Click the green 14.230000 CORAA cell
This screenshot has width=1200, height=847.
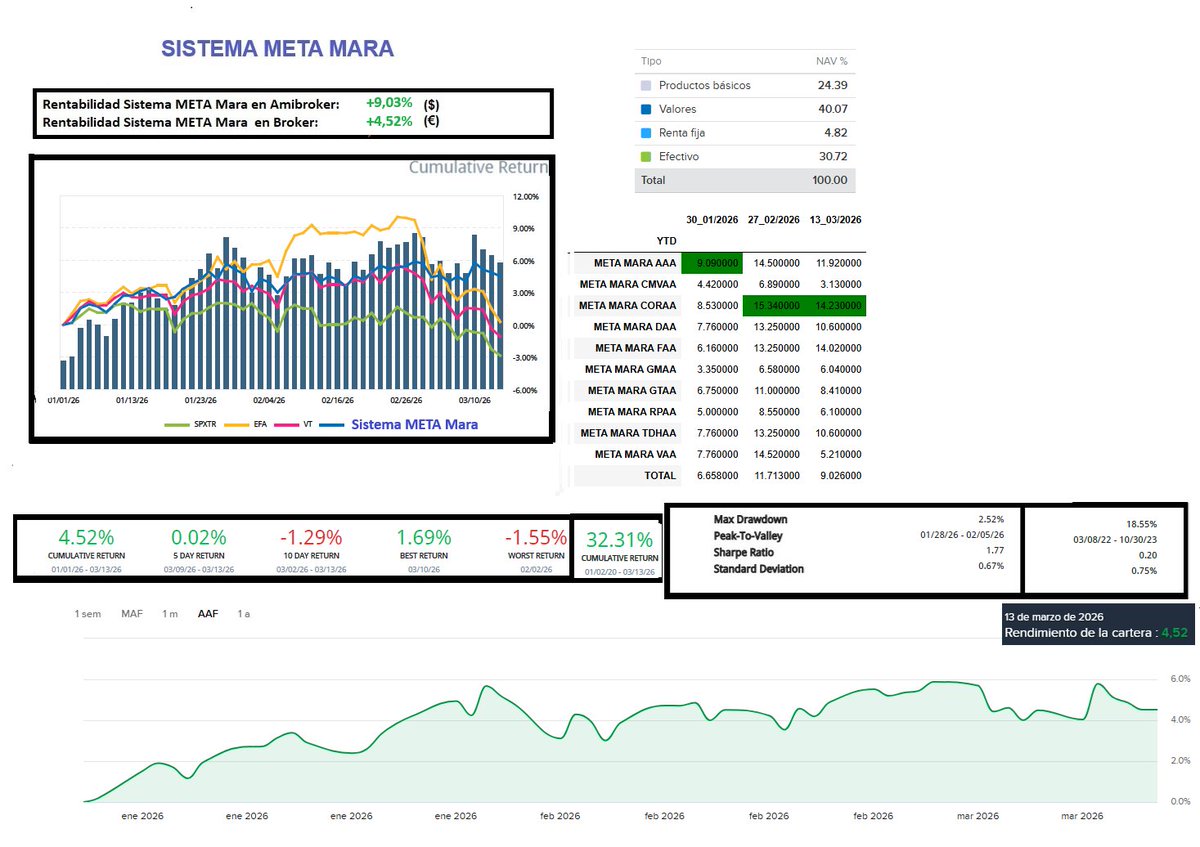point(835,306)
